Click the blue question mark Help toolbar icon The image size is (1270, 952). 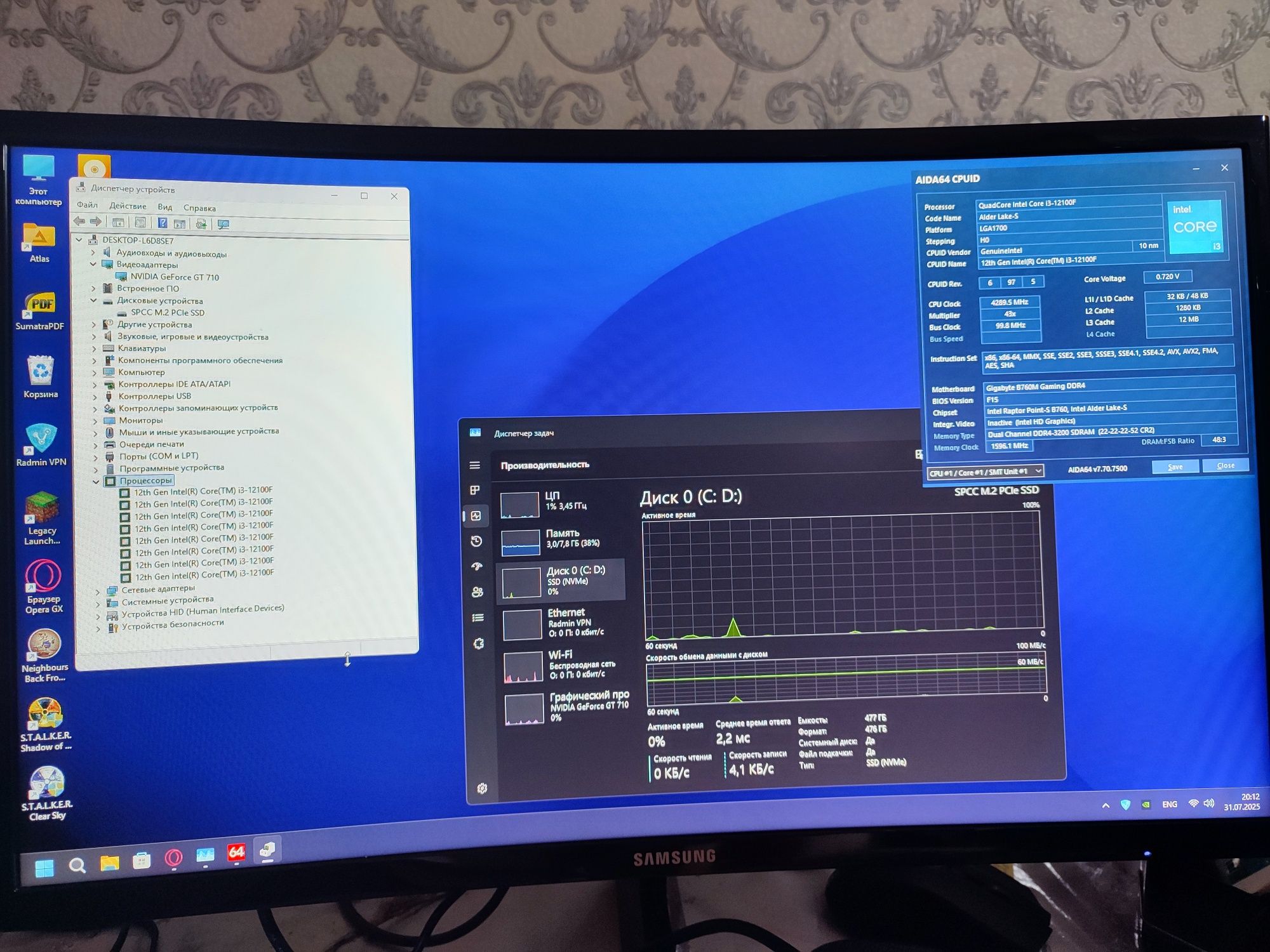(x=163, y=223)
